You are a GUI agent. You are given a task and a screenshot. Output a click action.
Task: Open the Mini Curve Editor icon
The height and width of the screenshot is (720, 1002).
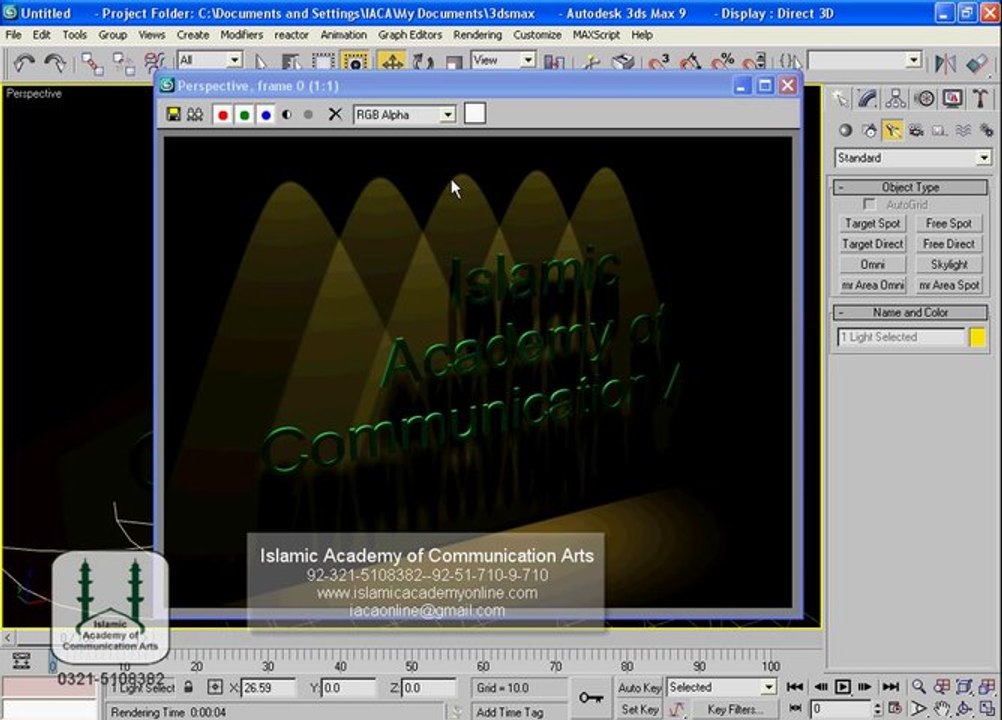click(x=21, y=661)
